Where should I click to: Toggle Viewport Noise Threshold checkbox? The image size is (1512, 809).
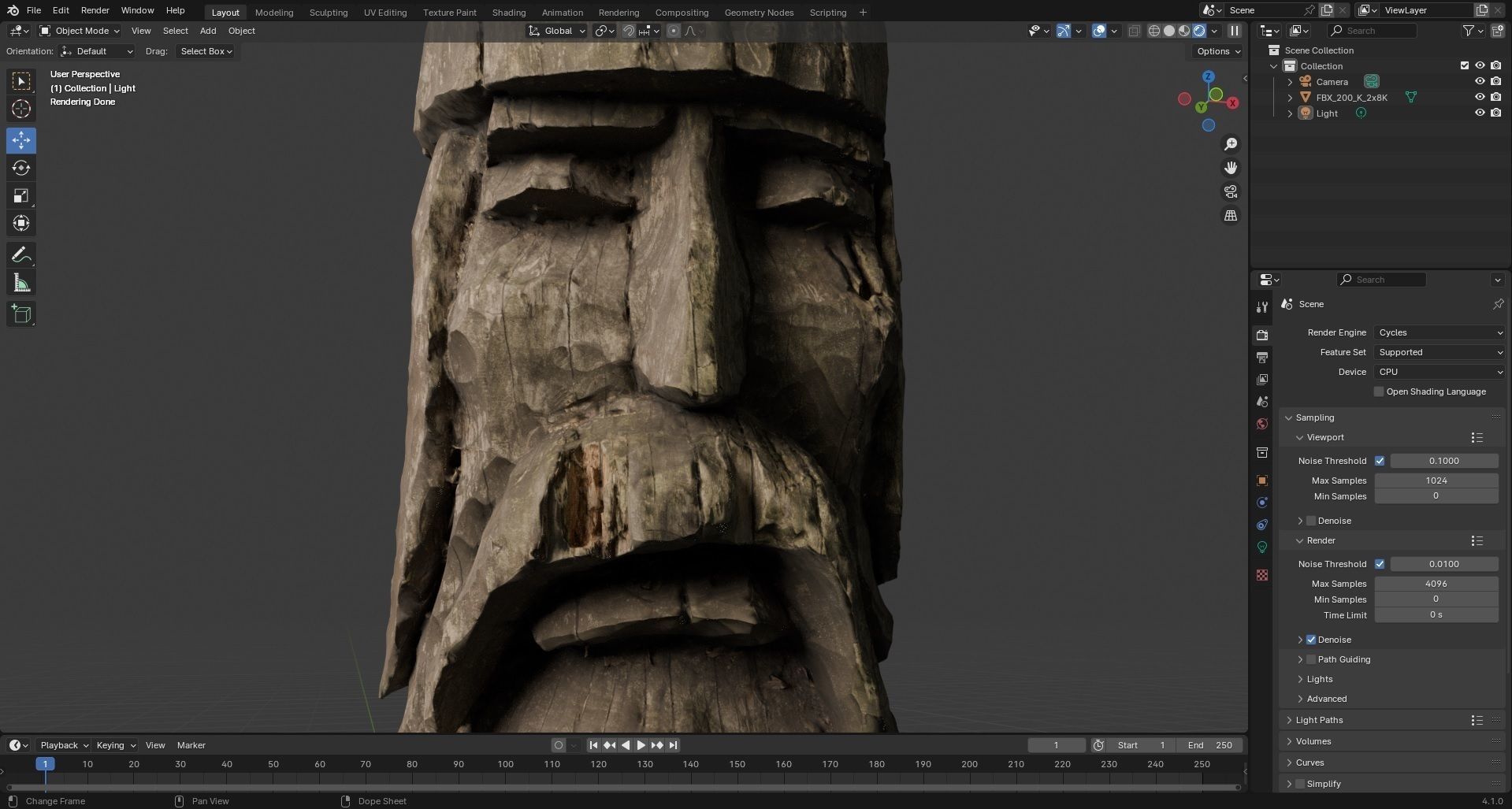1380,461
